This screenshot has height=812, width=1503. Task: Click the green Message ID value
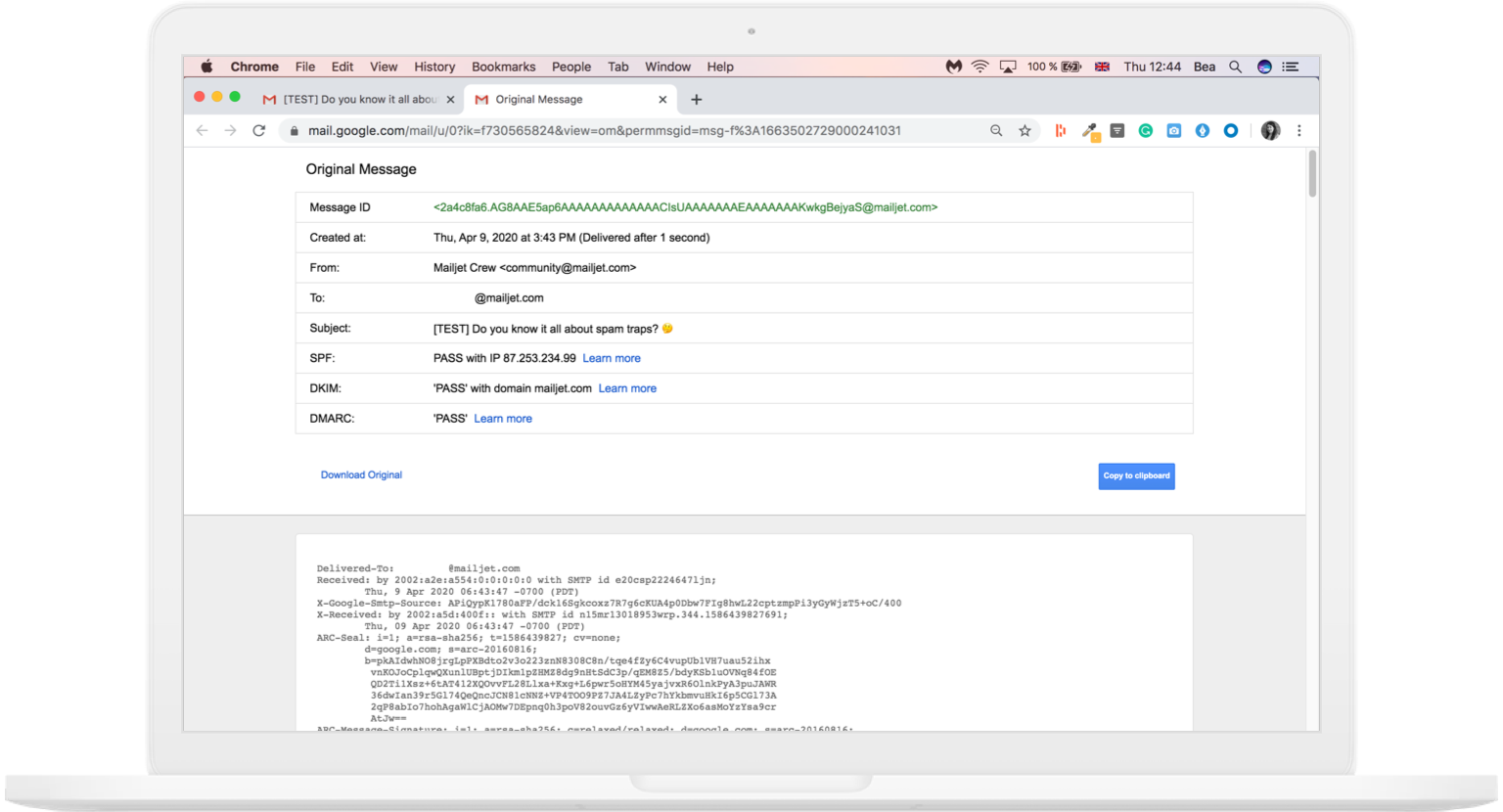click(685, 207)
